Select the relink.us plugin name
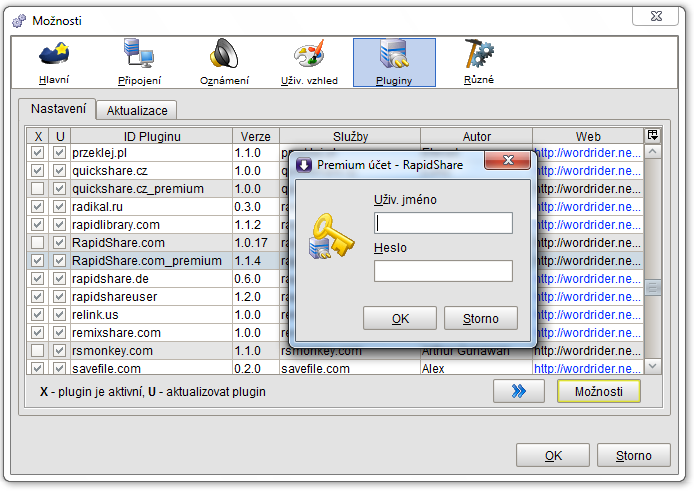The image size is (694, 491). pos(95,315)
